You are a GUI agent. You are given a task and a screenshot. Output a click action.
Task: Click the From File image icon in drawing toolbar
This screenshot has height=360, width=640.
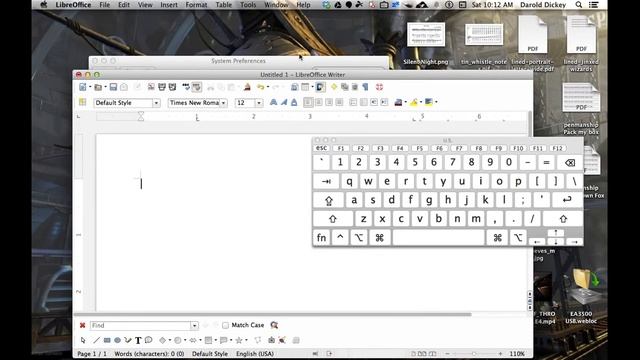(x=271, y=340)
